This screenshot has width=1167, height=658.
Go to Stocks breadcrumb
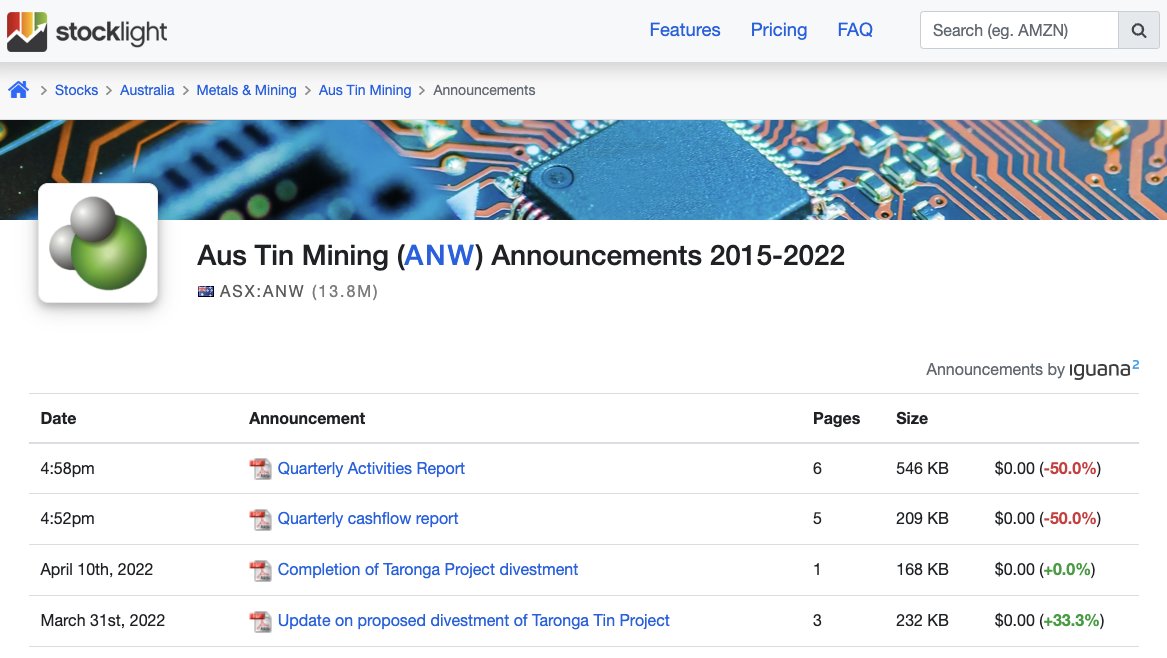[x=76, y=90]
